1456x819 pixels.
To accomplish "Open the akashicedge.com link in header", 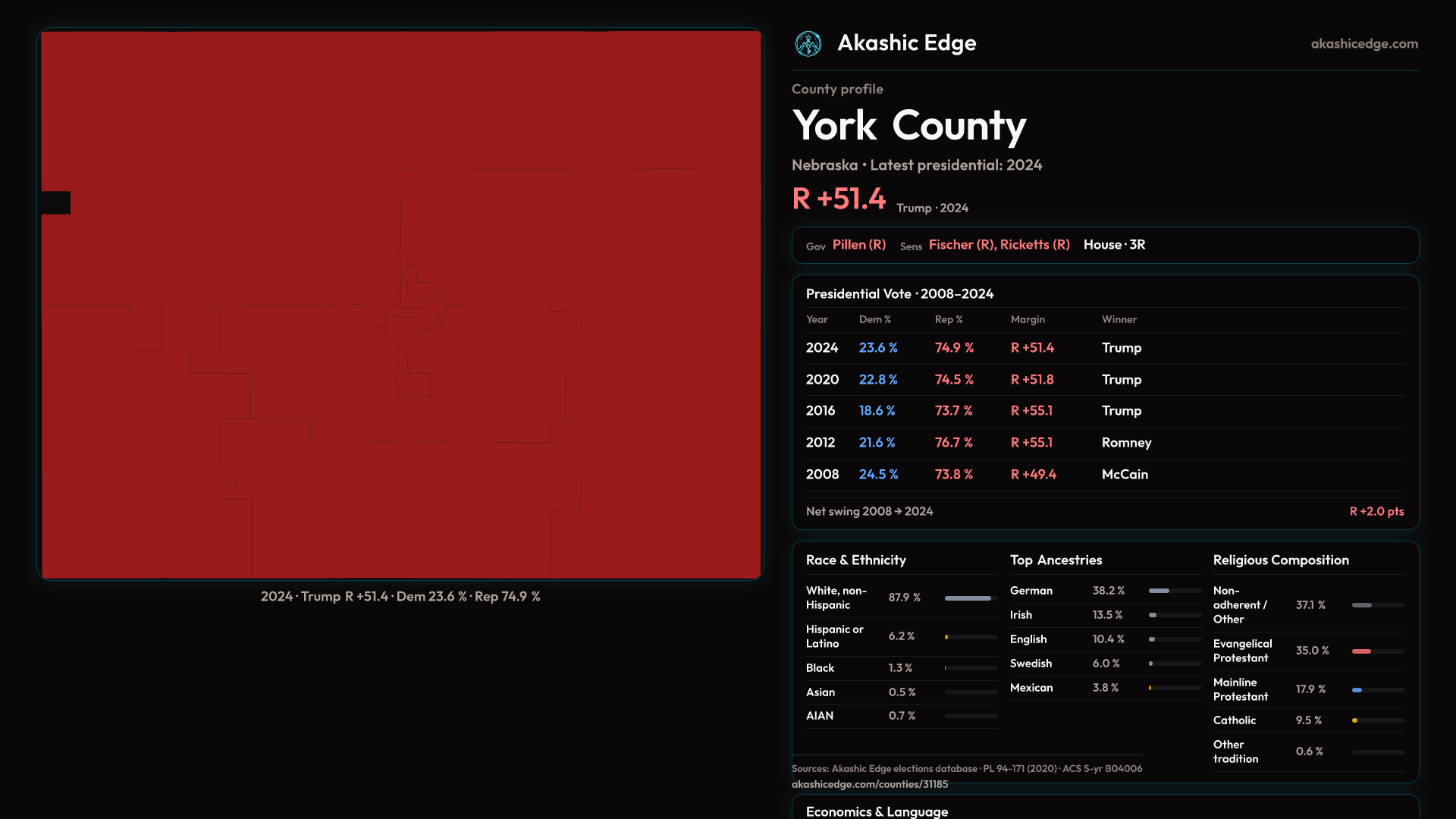I will point(1363,44).
